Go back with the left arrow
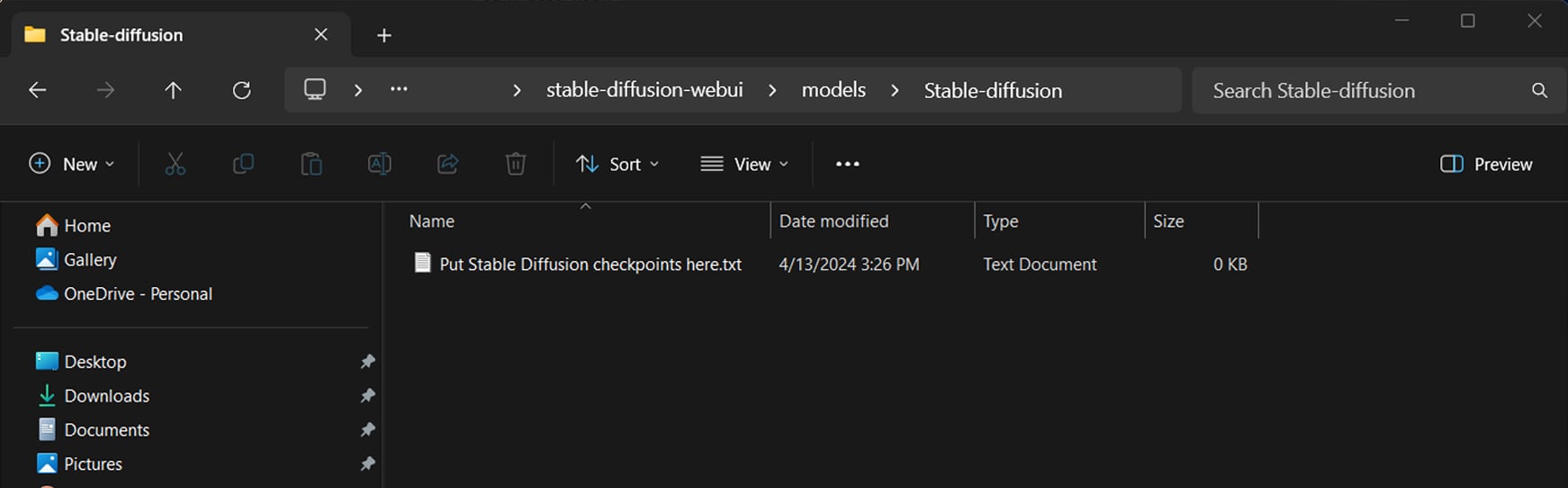Viewport: 1568px width, 488px height. (x=37, y=90)
